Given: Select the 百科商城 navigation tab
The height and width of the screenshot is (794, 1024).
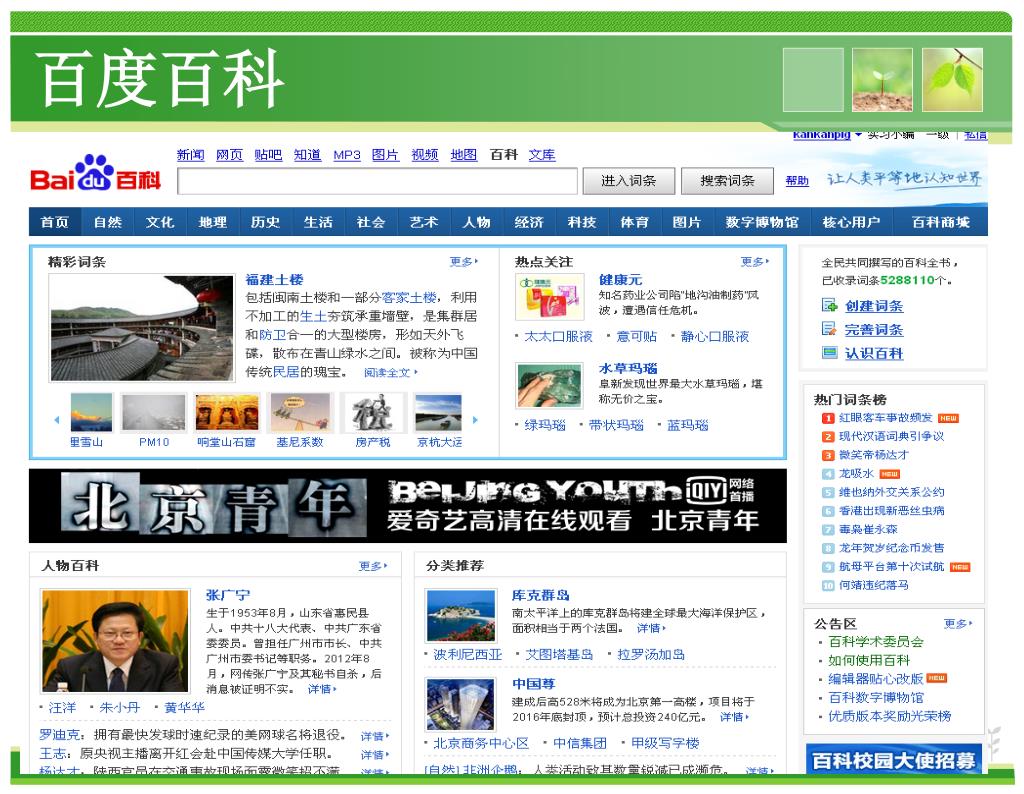Looking at the screenshot, I should [940, 222].
